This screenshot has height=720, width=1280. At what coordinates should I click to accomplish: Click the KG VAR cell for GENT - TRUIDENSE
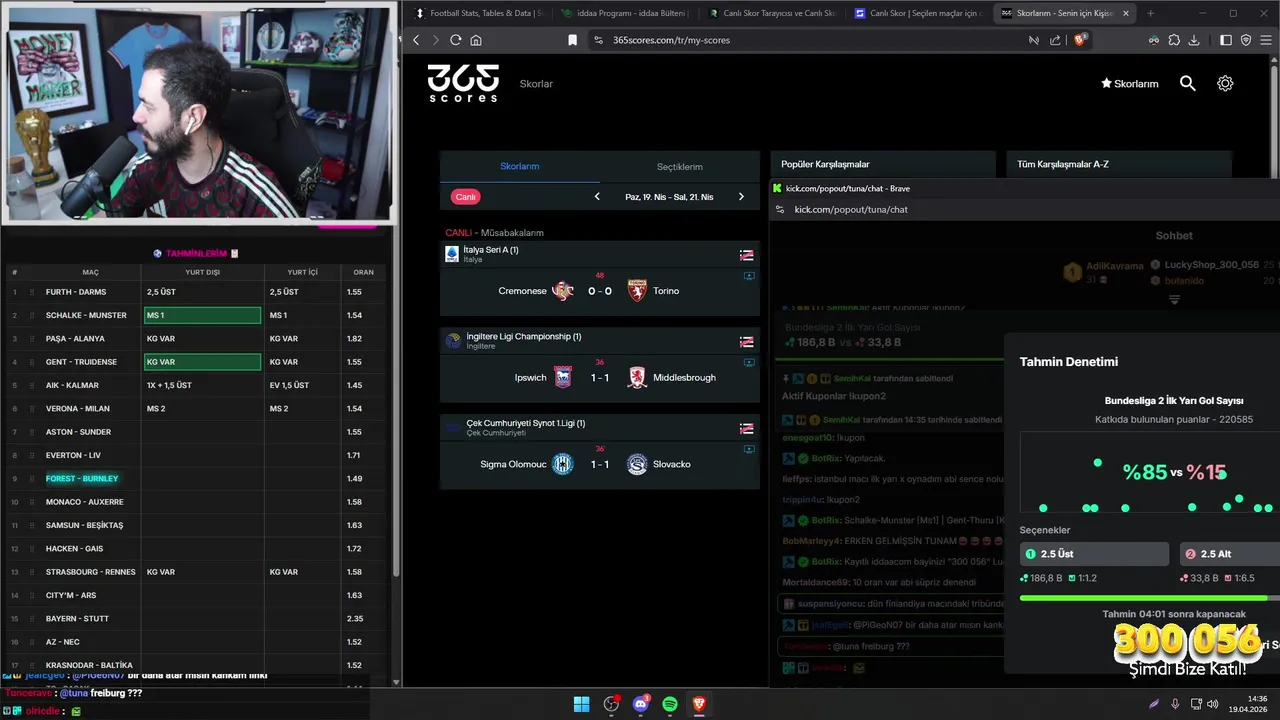[202, 362]
